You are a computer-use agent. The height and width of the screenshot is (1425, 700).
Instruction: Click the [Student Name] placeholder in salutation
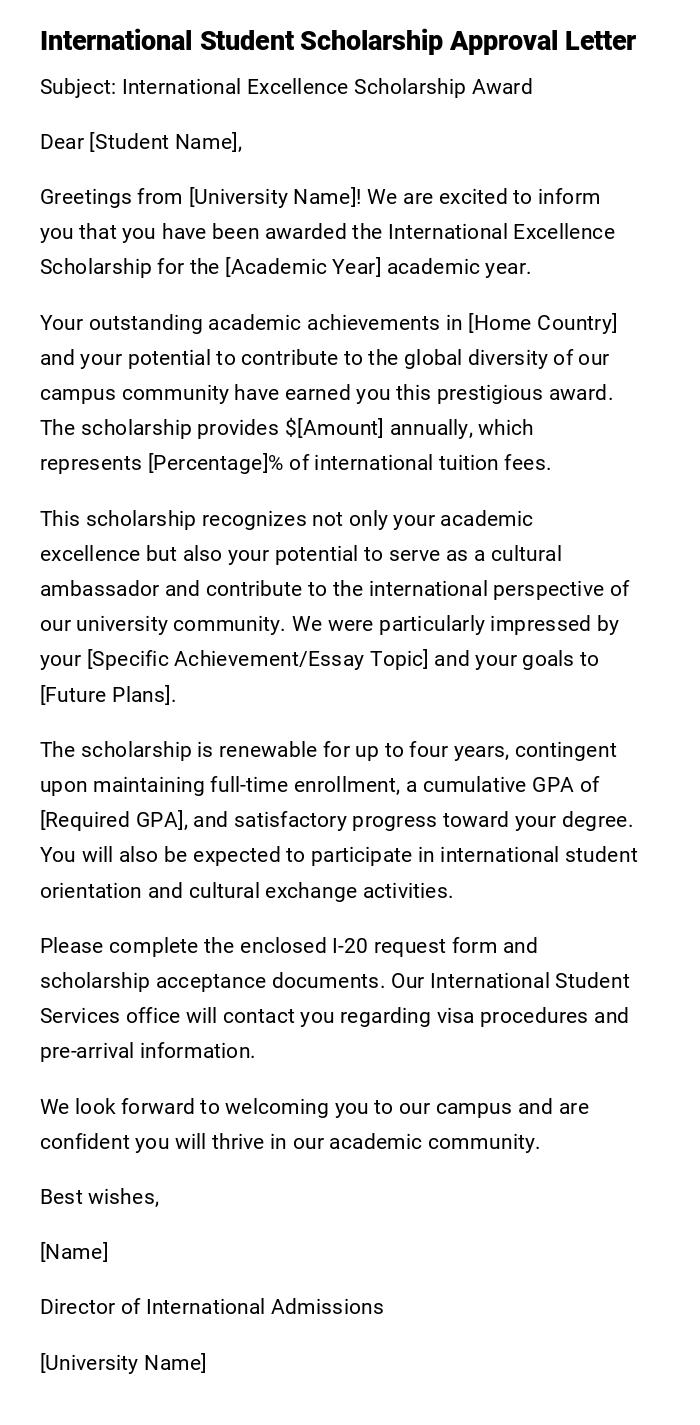point(163,142)
